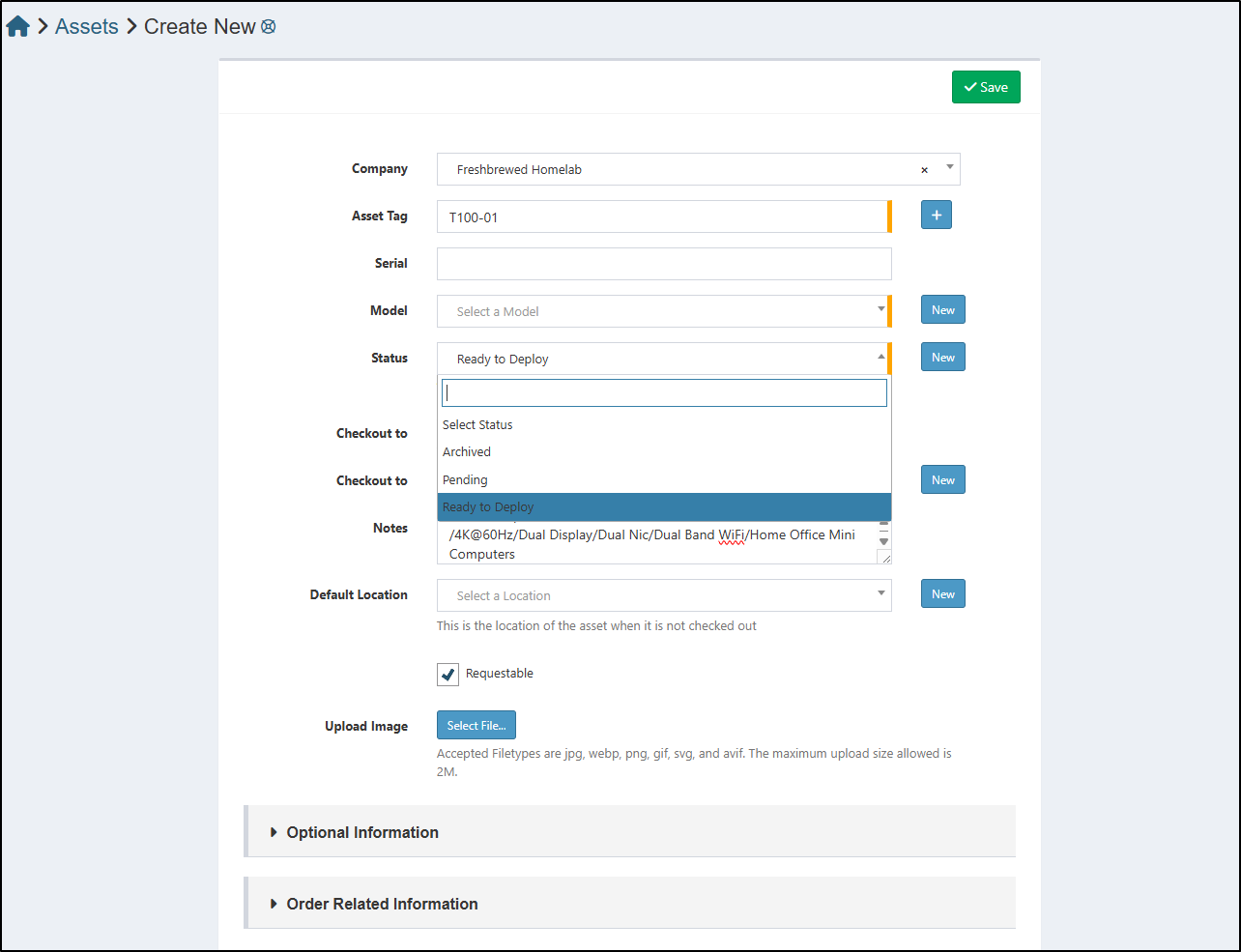
Task: Open the Assets breadcrumb link
Action: 86,27
